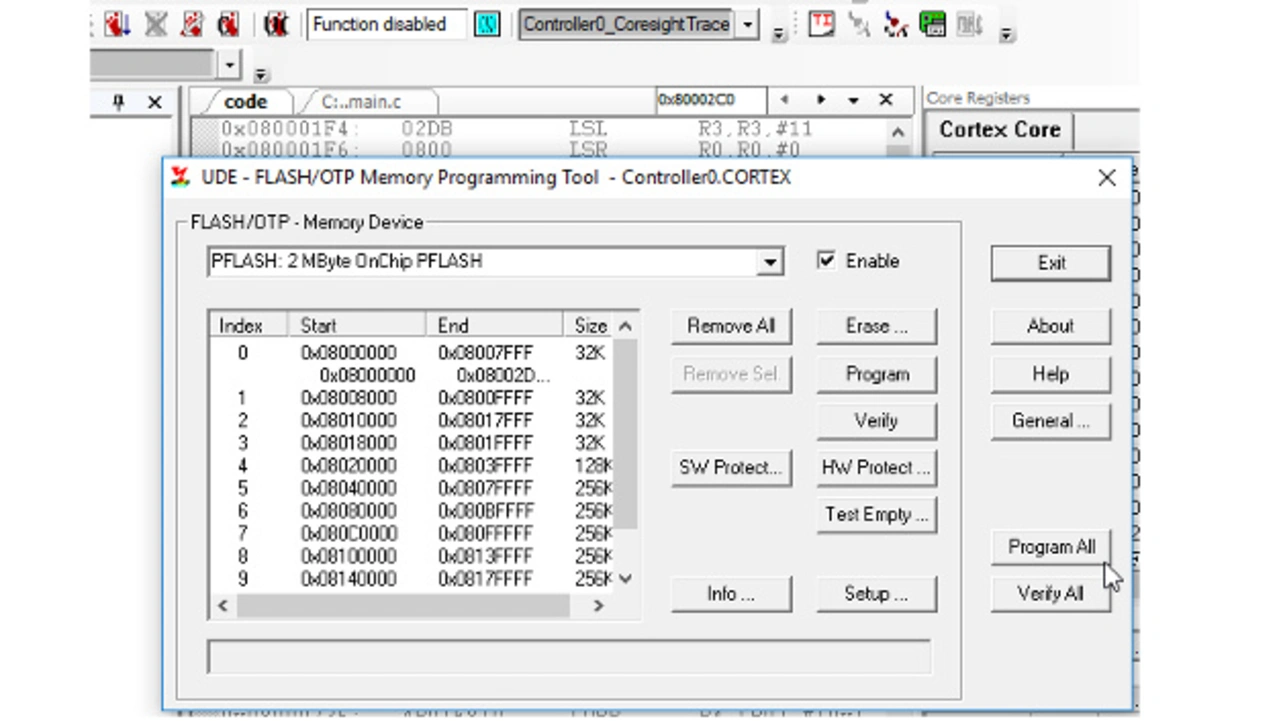The width and height of the screenshot is (1280, 721).
Task: Click the red TI toolbar icon
Action: 821,24
